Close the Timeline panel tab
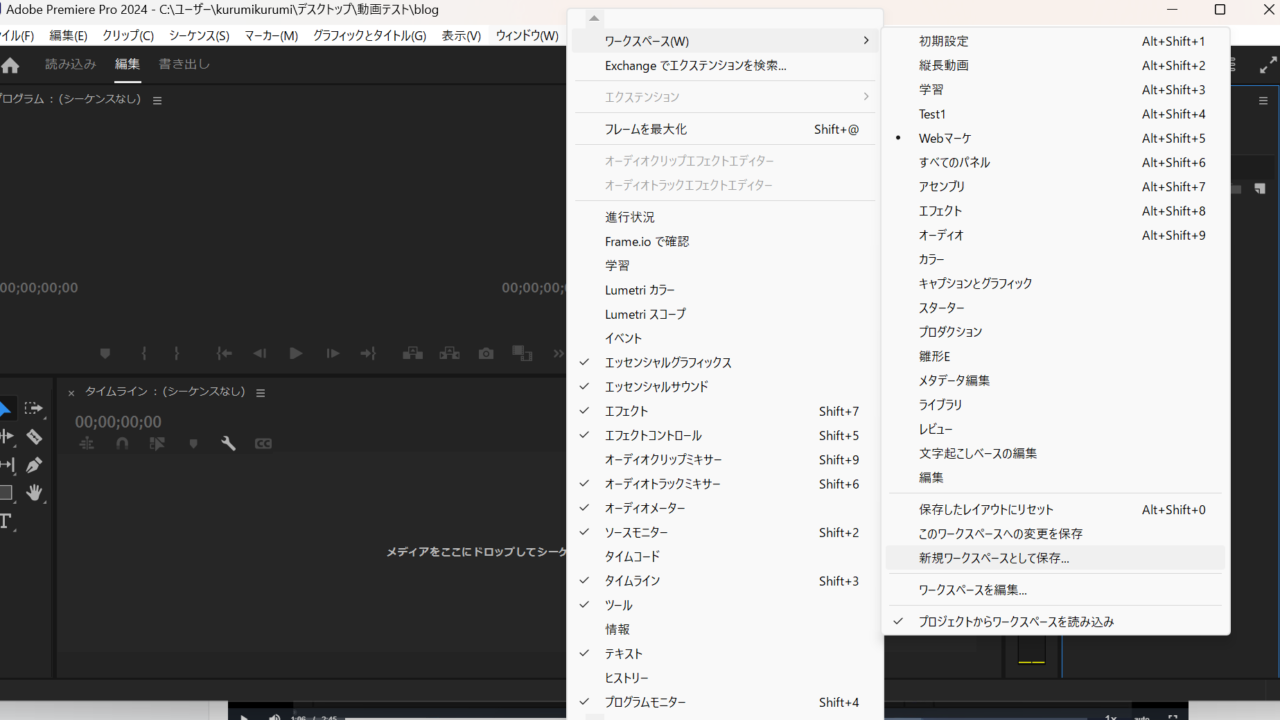This screenshot has height=720, width=1280. pos(71,393)
